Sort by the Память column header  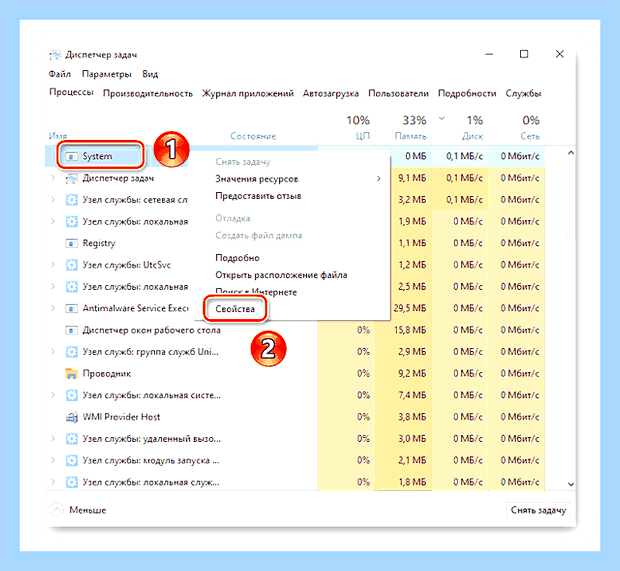(410, 136)
